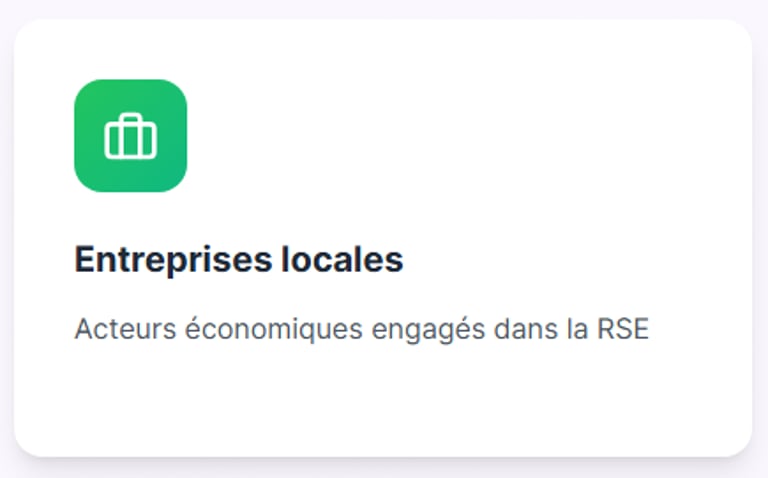Screen dimensions: 768x478
Task: Click the card's bottom rounded edge
Action: tap(383, 454)
